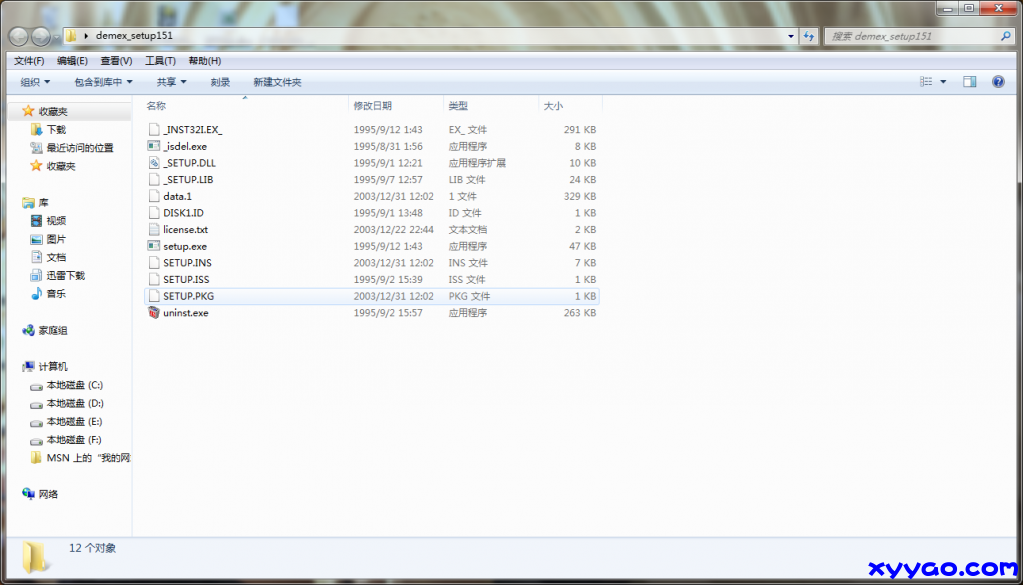Open the 共享 dropdown menu
The height and width of the screenshot is (585, 1023).
tap(171, 82)
